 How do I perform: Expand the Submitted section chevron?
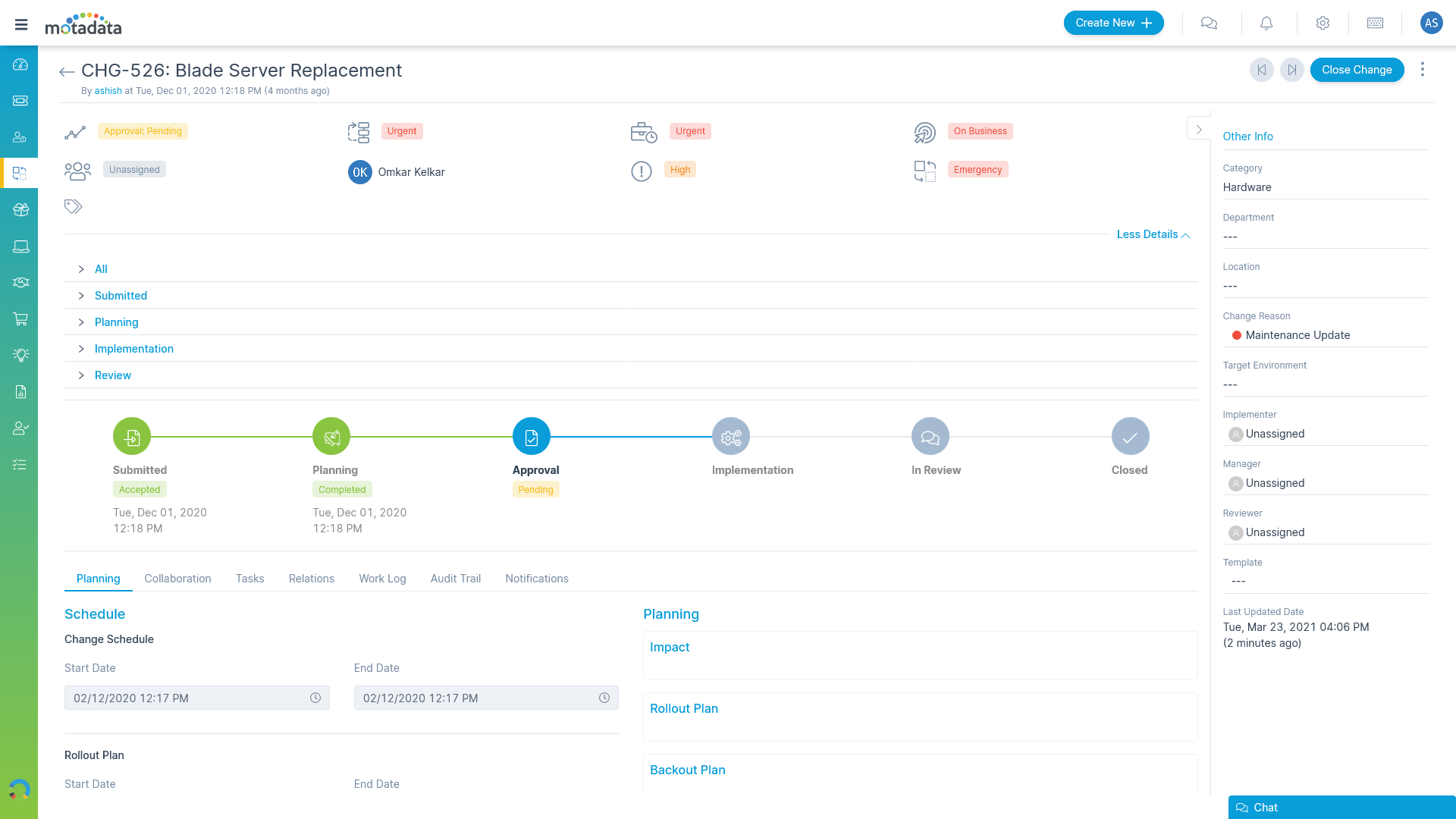[x=80, y=295]
